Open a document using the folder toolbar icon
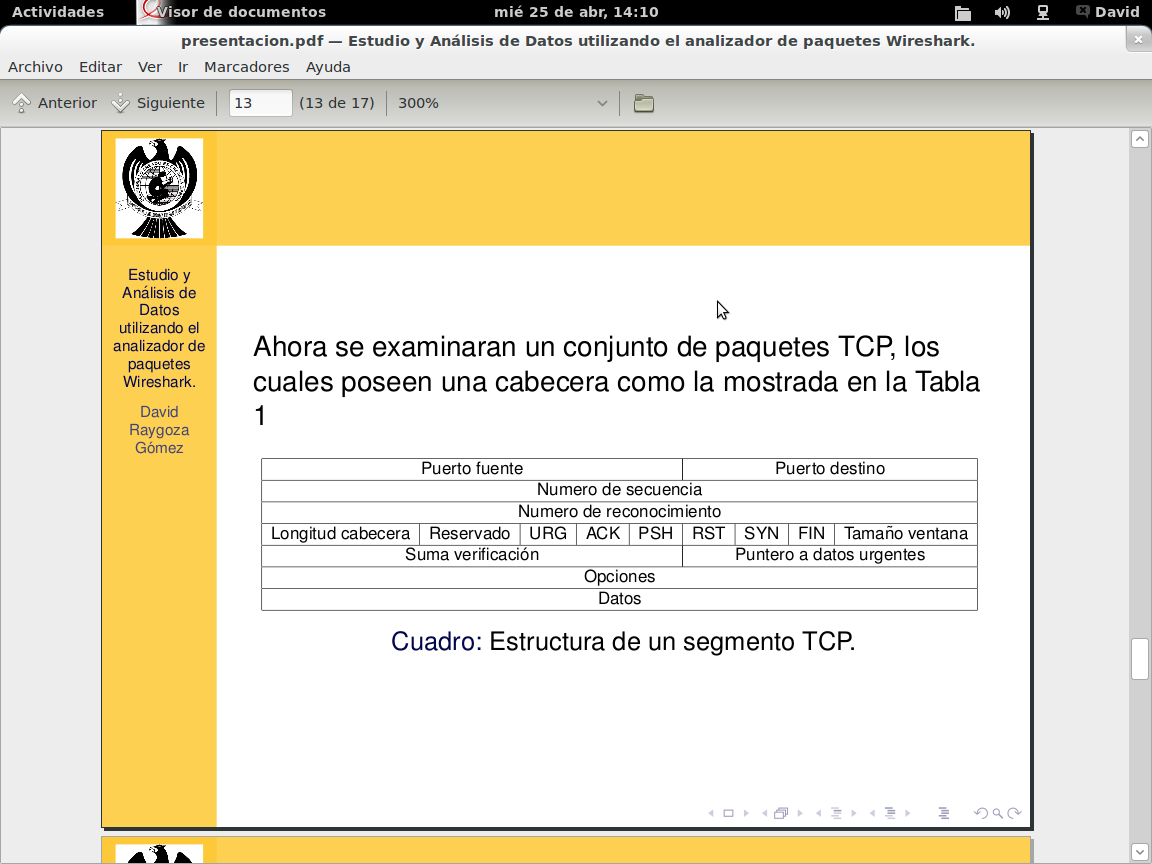The width and height of the screenshot is (1152, 864). point(643,102)
